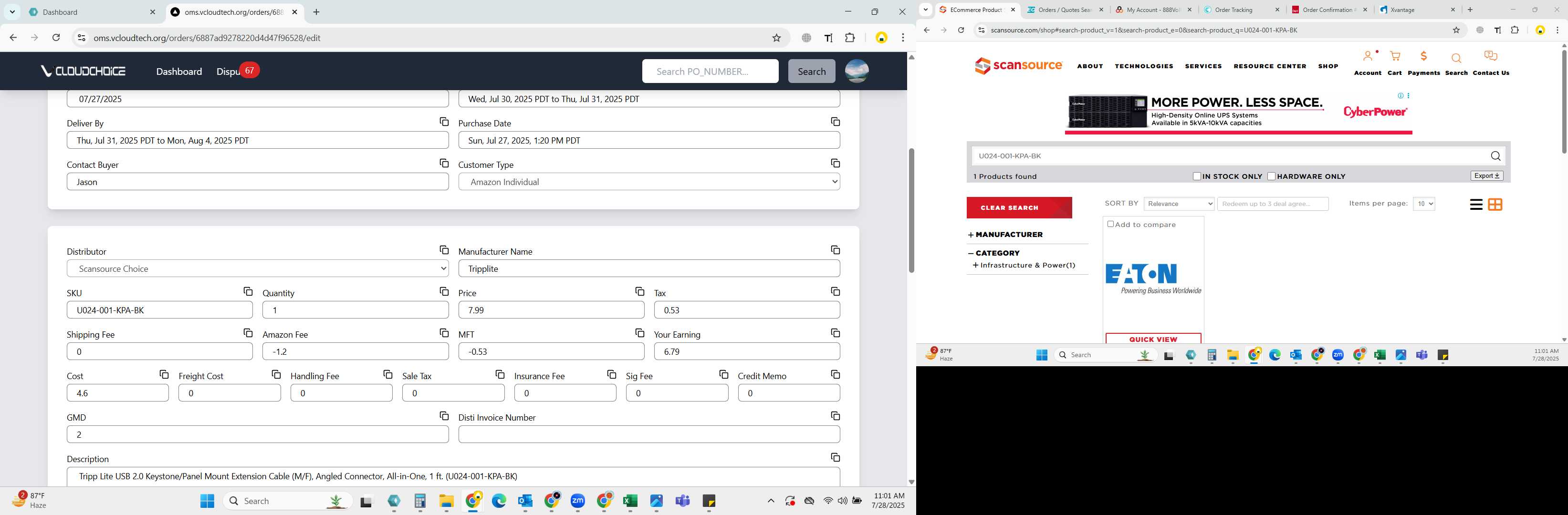Switch to the Order Confirmation tab

point(1330,10)
